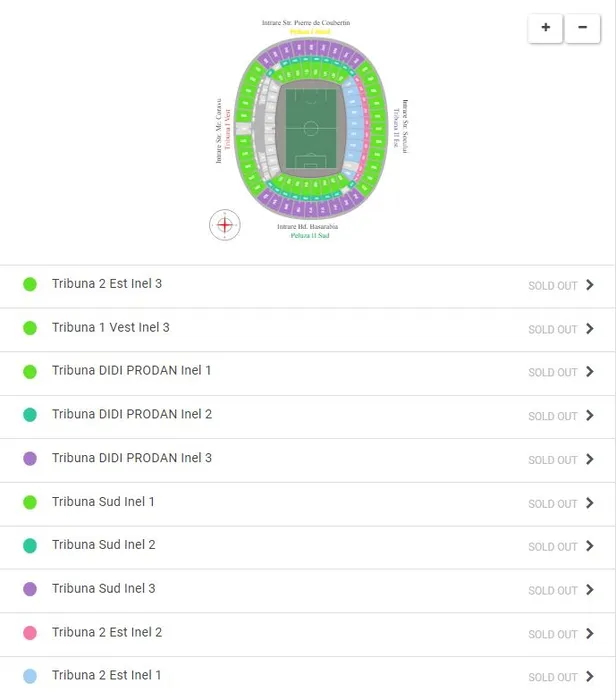Click the light blue dot beside Tribuna 2 Est Inel 1
The image size is (616, 700).
[x=30, y=676]
